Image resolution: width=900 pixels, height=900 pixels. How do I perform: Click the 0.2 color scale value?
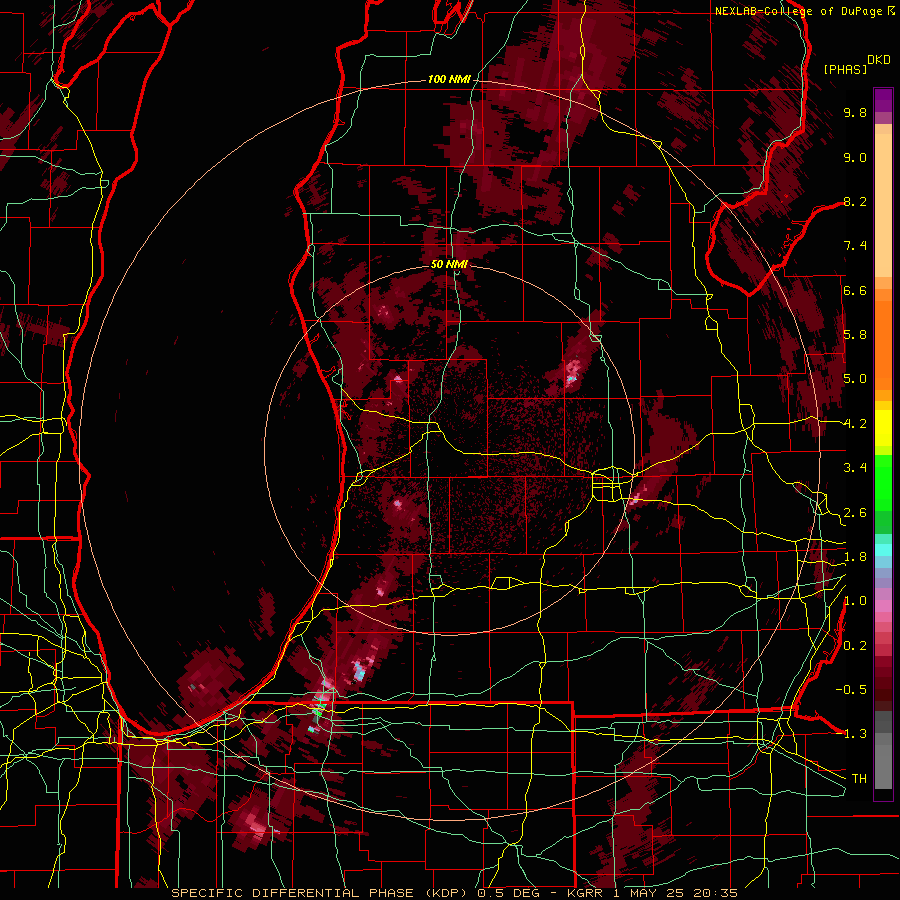pos(855,646)
